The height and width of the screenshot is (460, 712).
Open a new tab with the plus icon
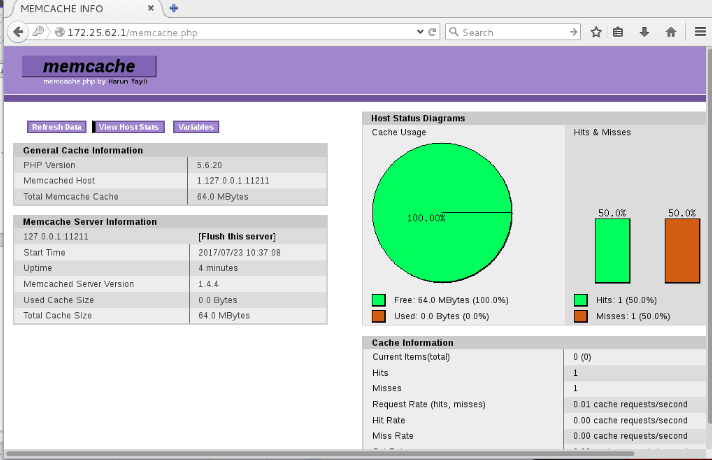point(173,8)
